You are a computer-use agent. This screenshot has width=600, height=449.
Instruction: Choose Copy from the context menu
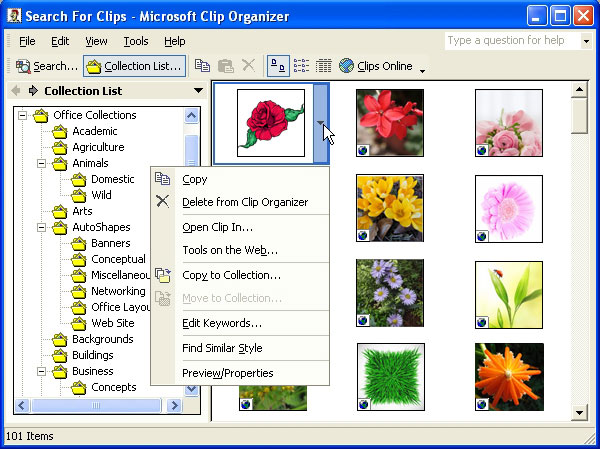pos(240,180)
